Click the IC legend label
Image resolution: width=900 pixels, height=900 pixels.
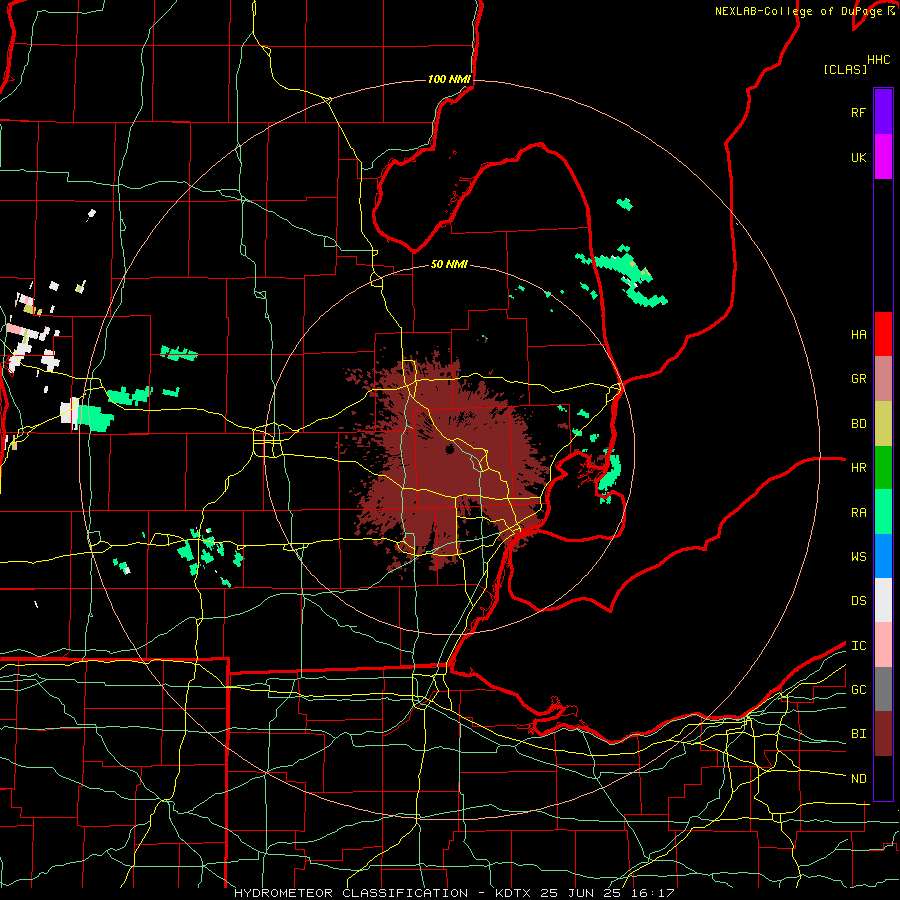[859, 646]
